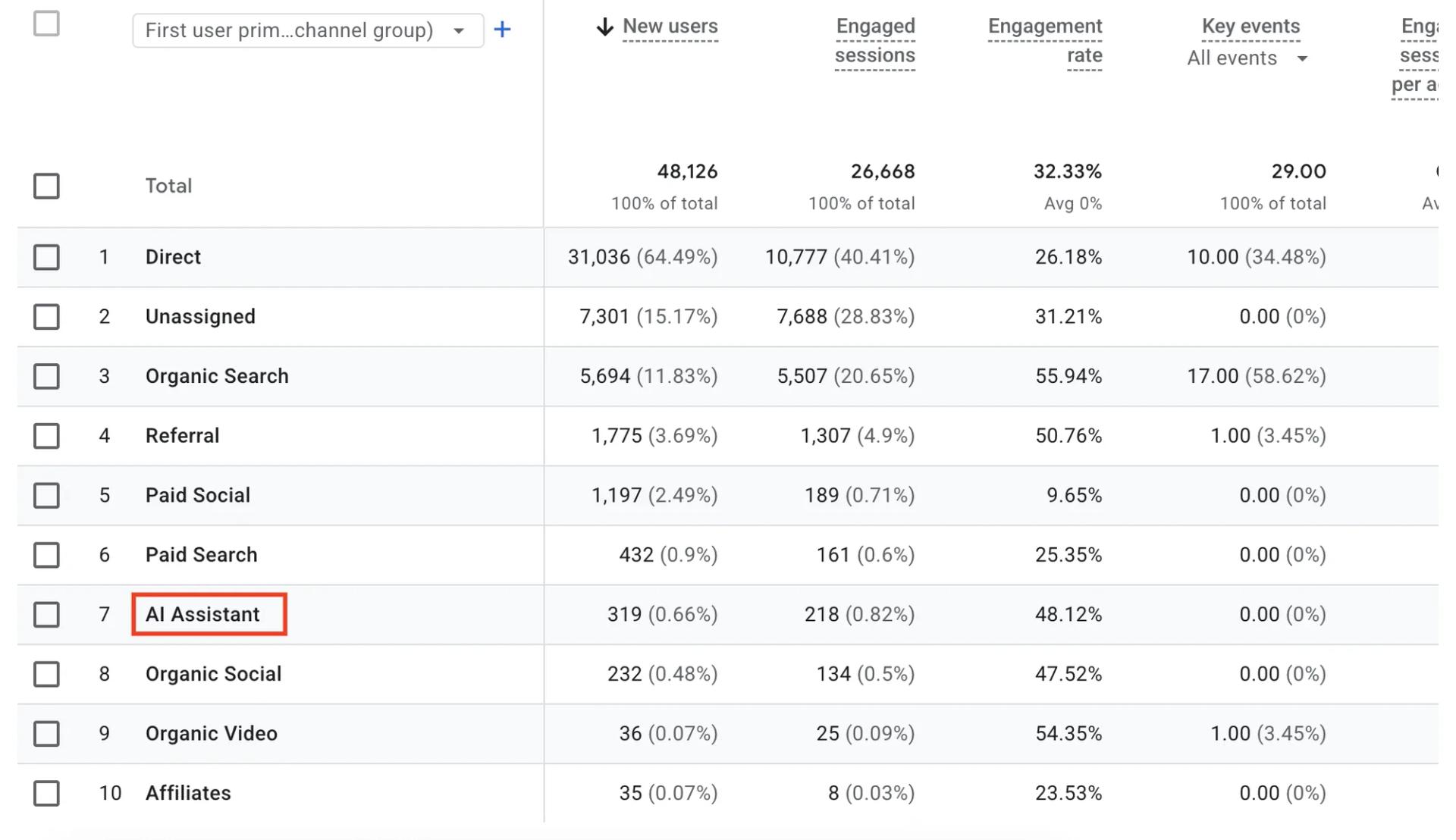Click average engagement rate 32.33%
1456x840 pixels.
tap(1068, 172)
